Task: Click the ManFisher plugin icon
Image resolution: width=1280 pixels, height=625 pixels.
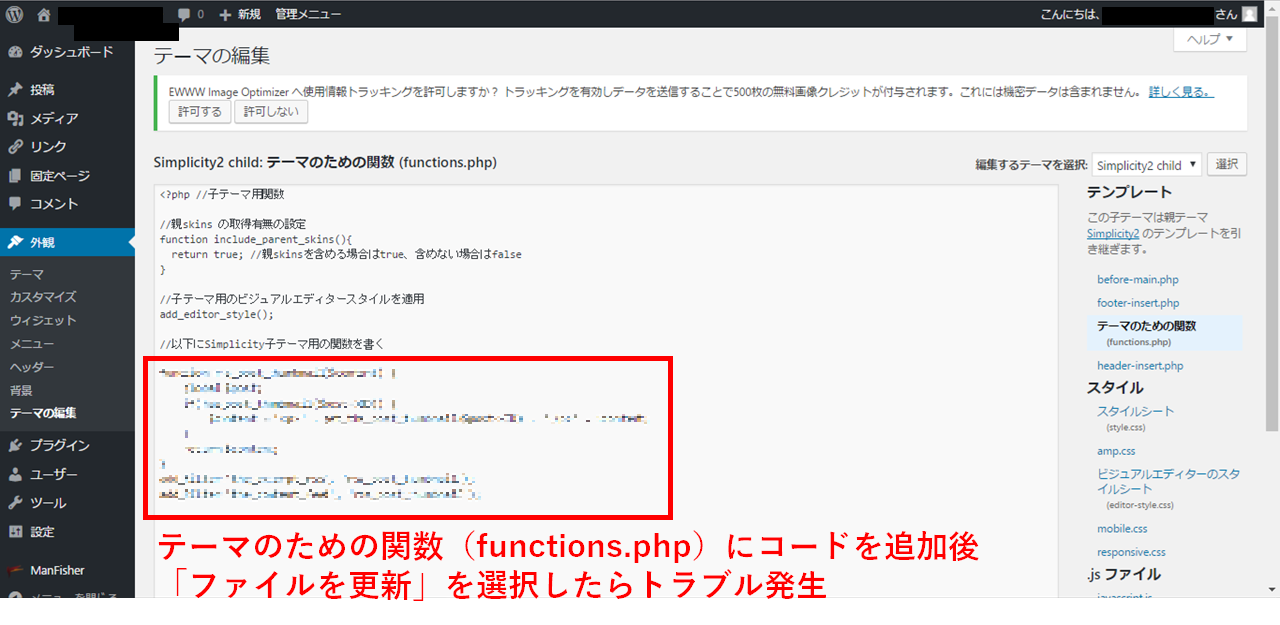Action: 15,570
